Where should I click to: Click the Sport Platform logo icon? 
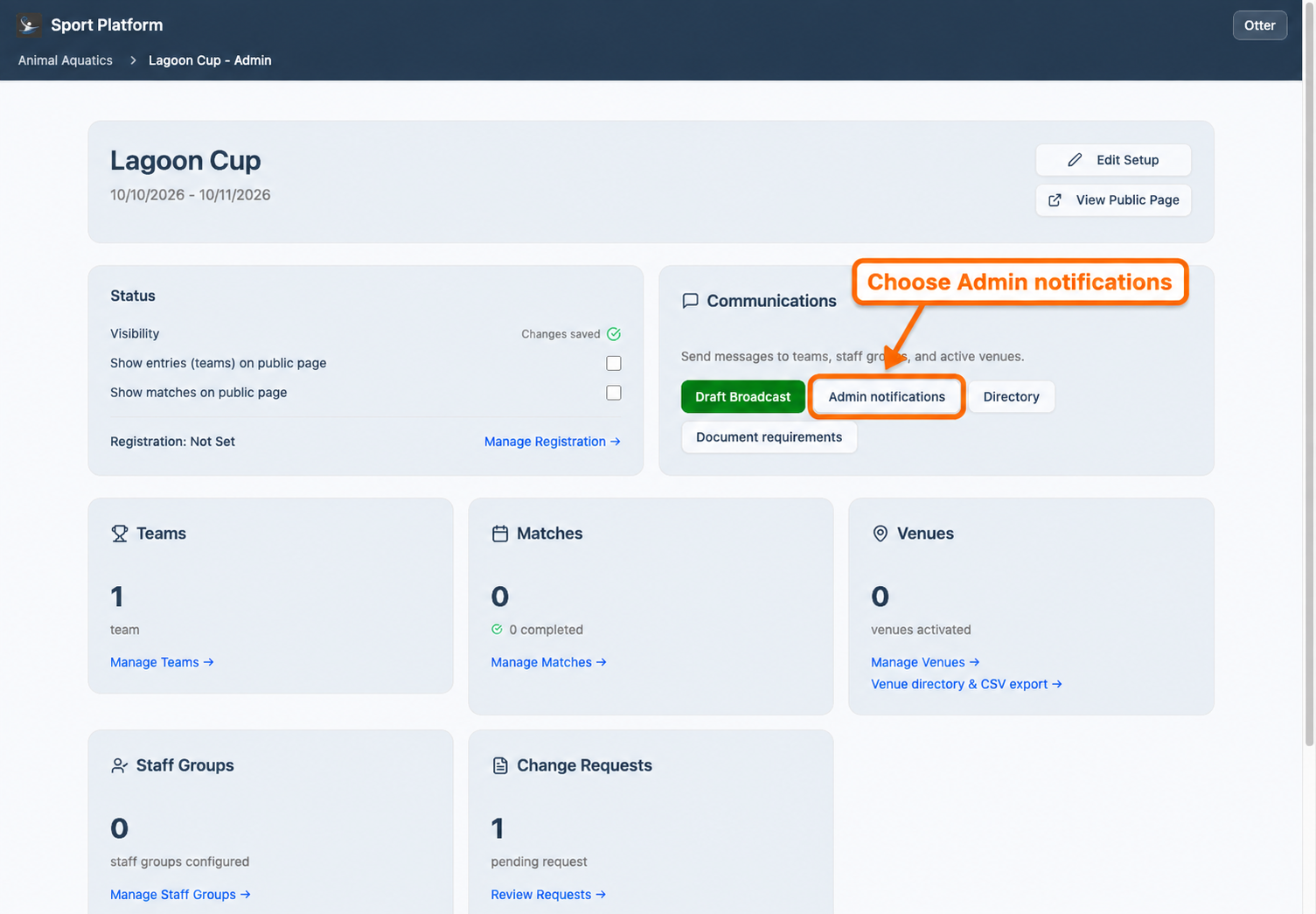29,24
